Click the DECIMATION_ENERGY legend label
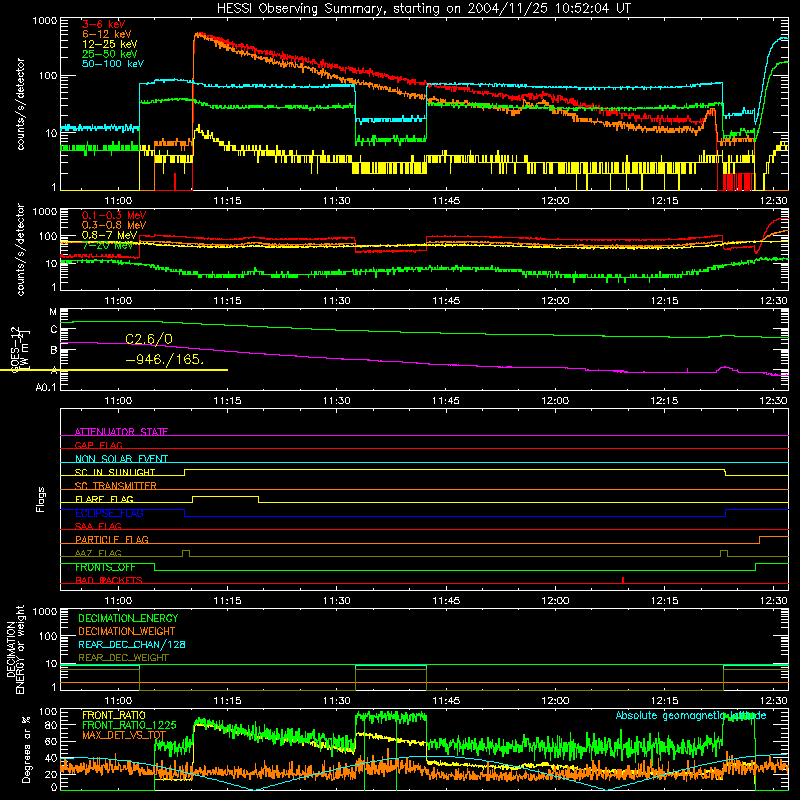Screen dimensions: 800x800 128,618
